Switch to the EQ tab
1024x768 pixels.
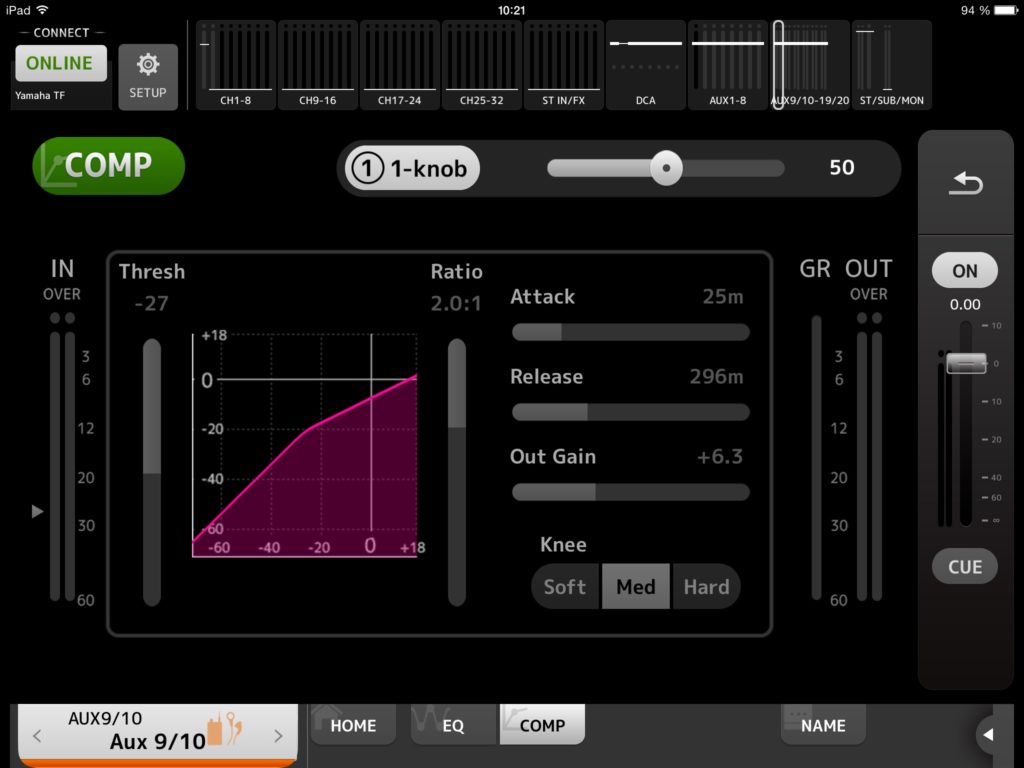[453, 726]
